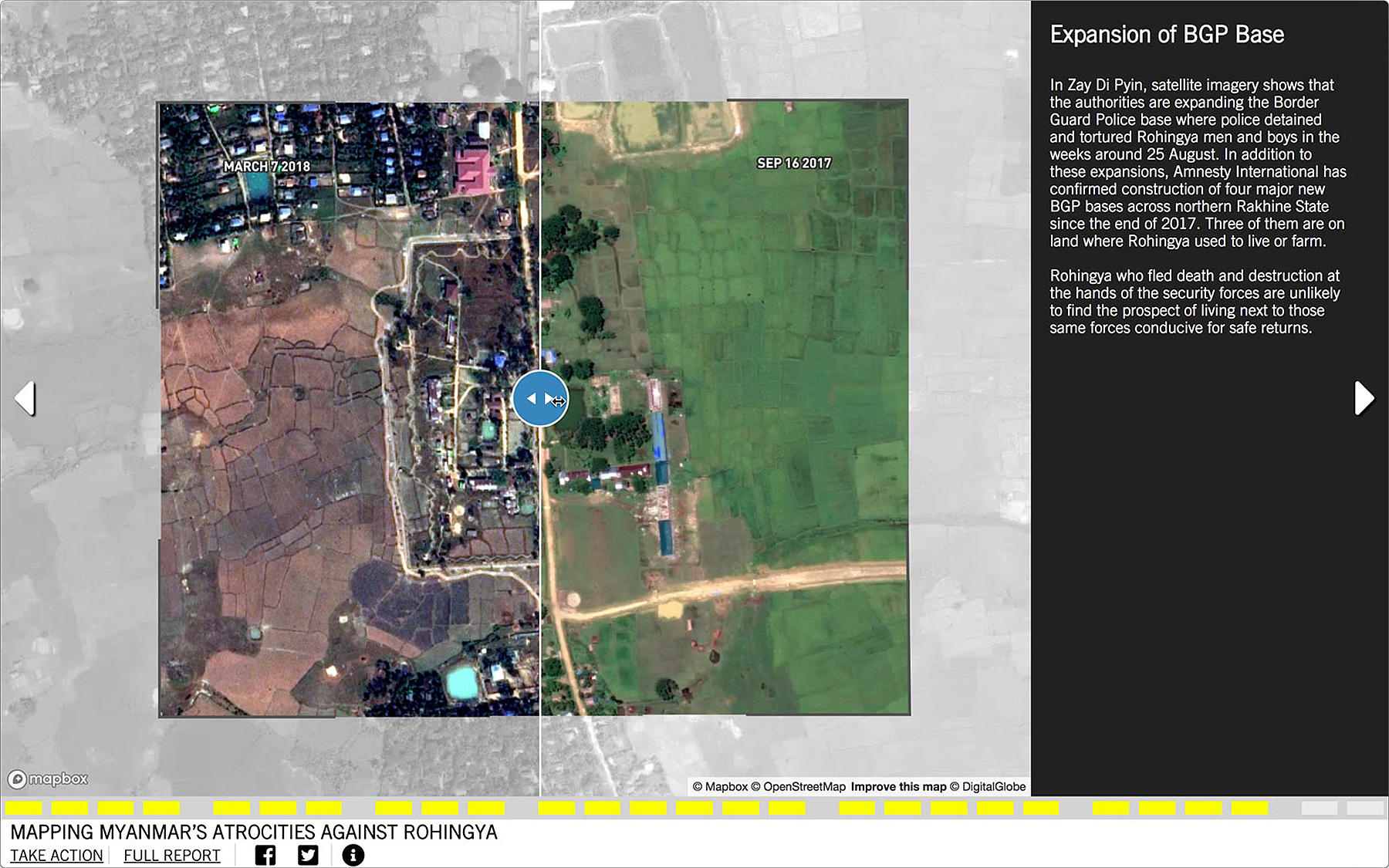Click the Improve this map link
Image resolution: width=1389 pixels, height=868 pixels.
898,787
